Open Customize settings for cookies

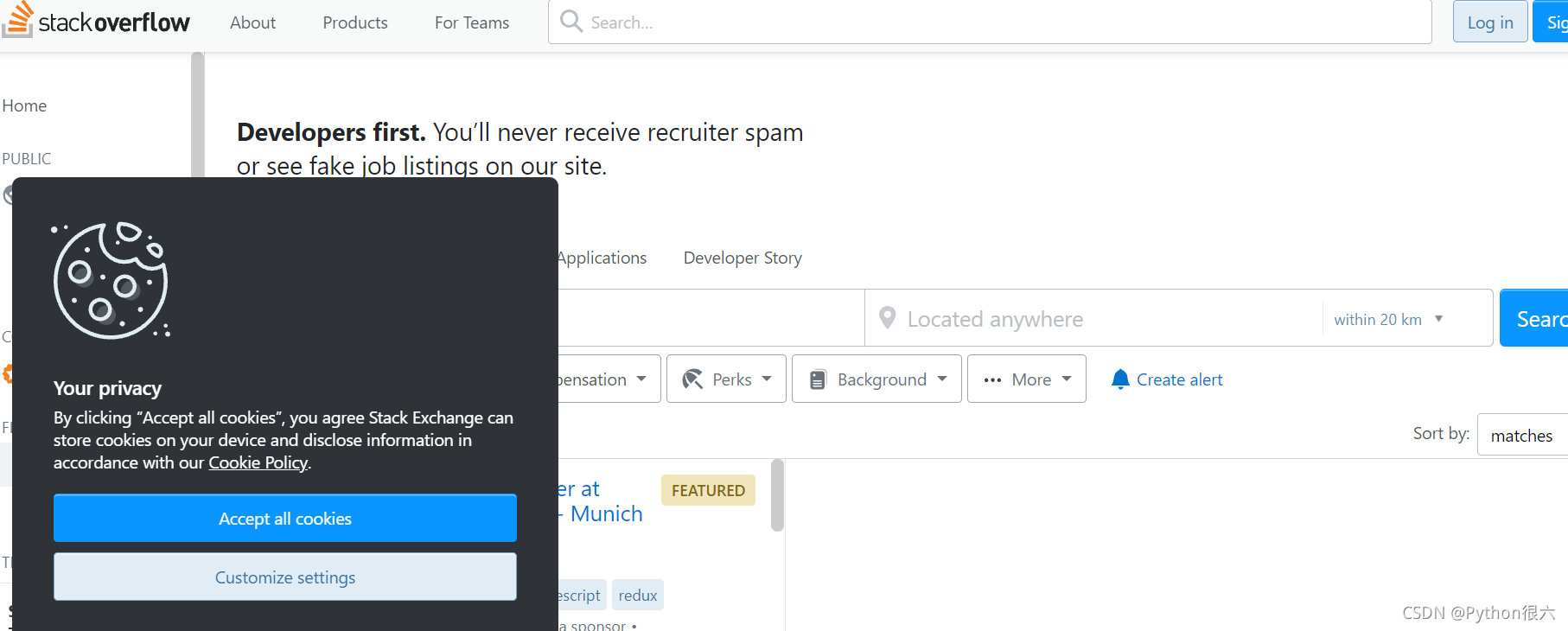[285, 577]
